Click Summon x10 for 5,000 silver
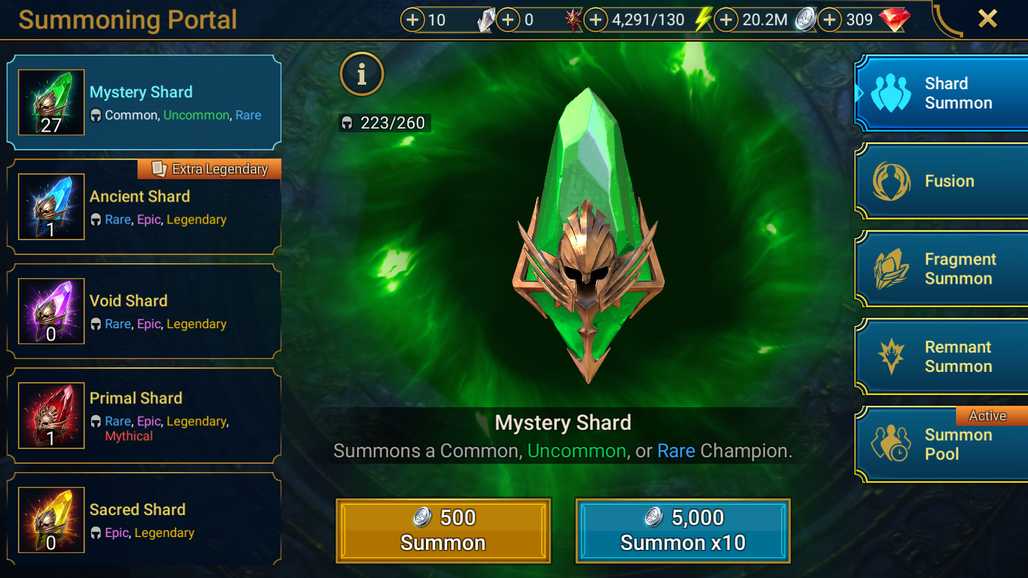The width and height of the screenshot is (1028, 578). pyautogui.click(x=682, y=530)
